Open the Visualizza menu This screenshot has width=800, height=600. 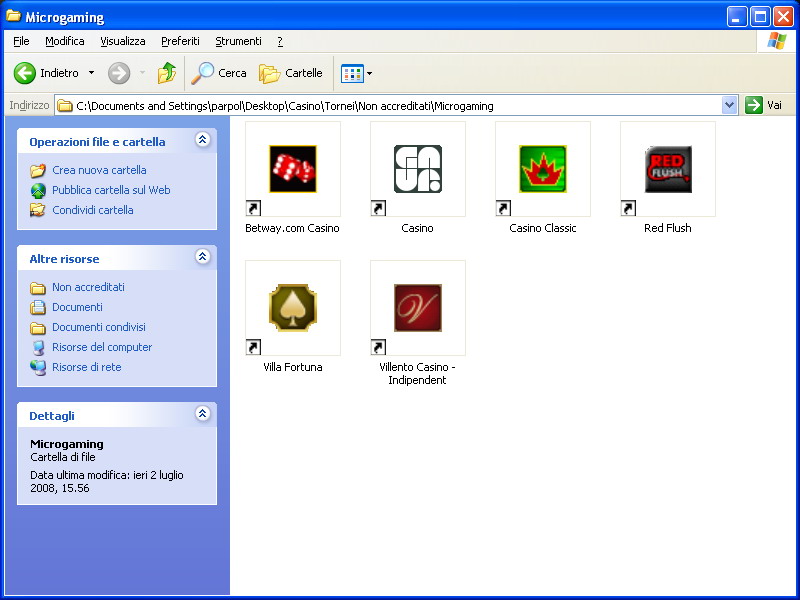122,41
